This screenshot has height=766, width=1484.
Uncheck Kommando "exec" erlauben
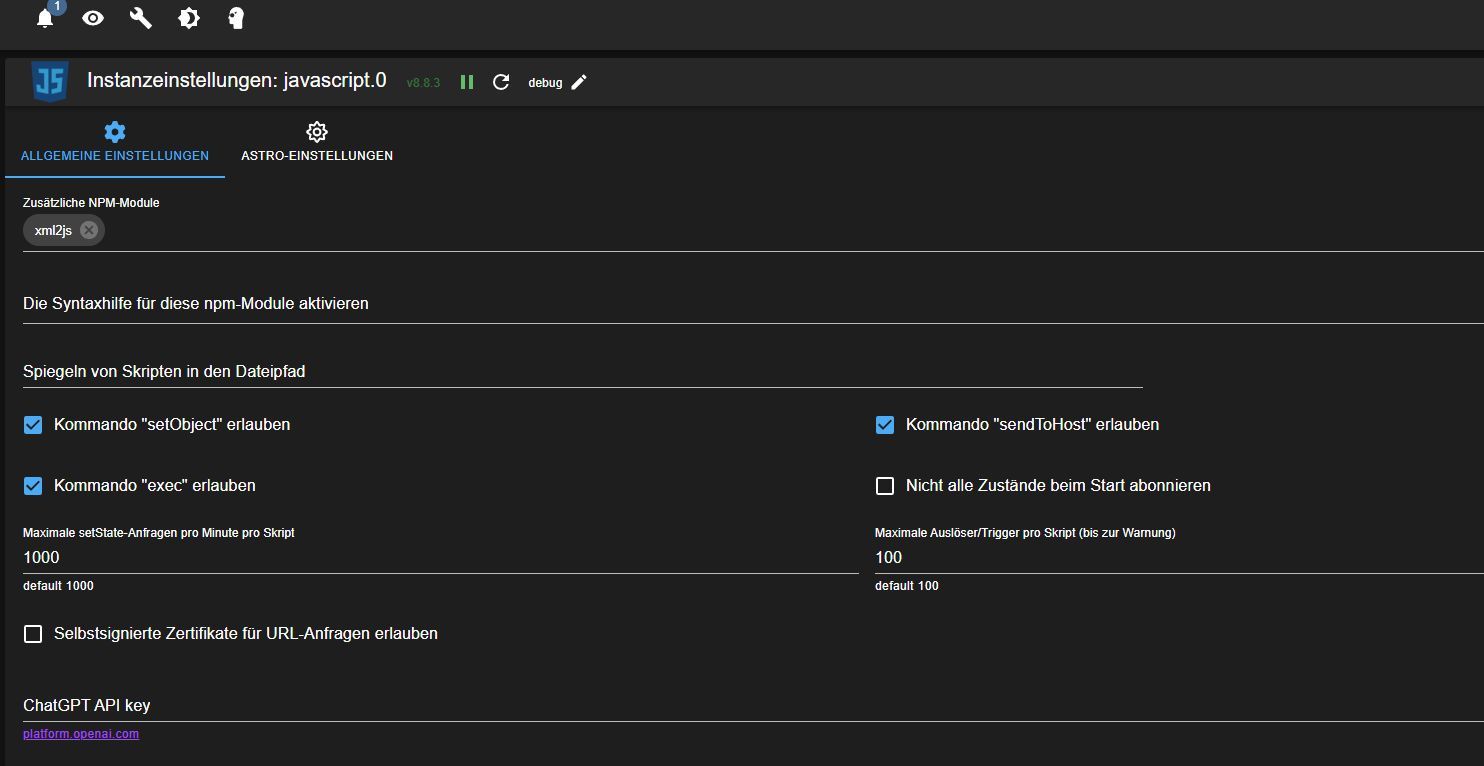click(33, 486)
